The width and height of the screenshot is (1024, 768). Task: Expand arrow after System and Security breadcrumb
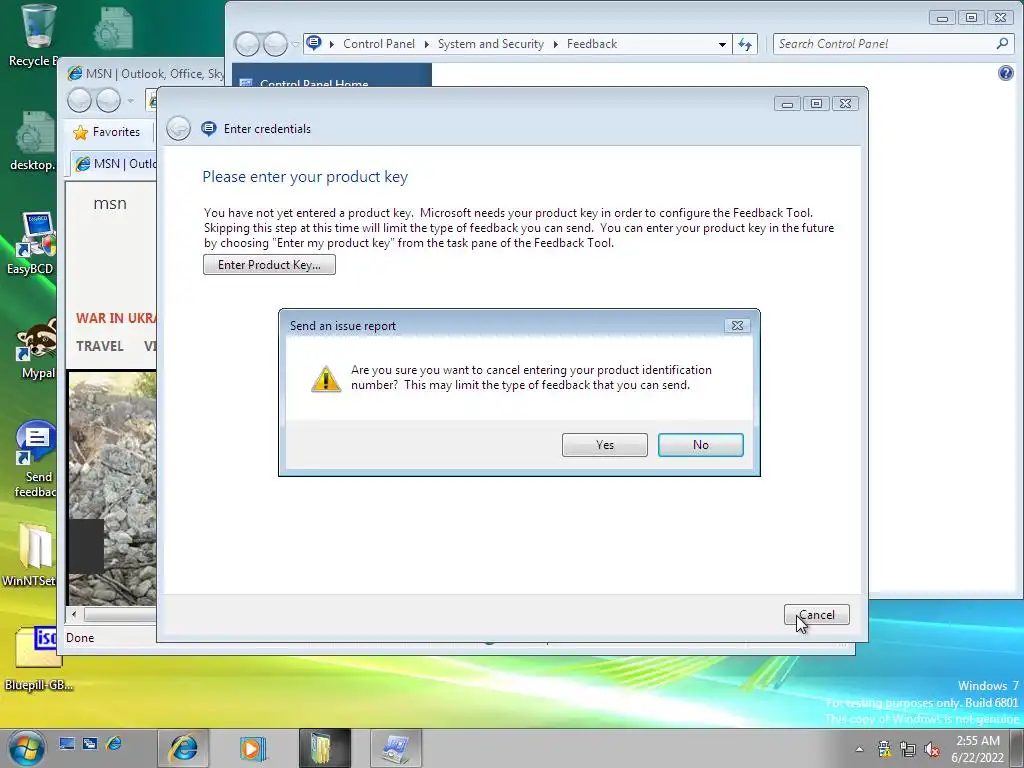coord(556,44)
